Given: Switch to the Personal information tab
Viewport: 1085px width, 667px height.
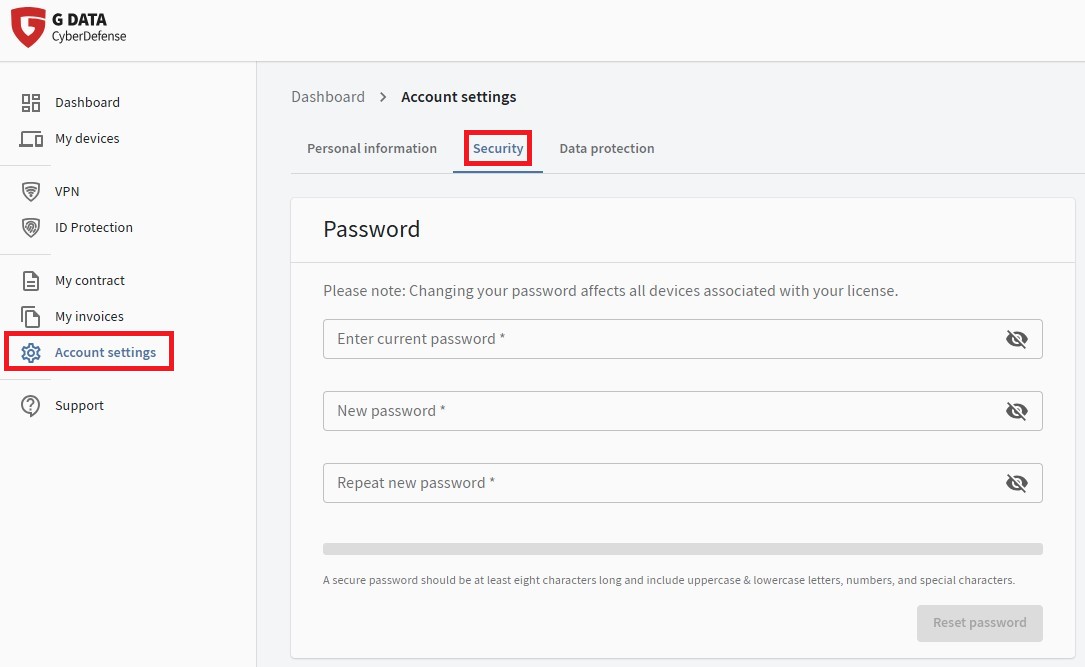Looking at the screenshot, I should click(x=372, y=148).
